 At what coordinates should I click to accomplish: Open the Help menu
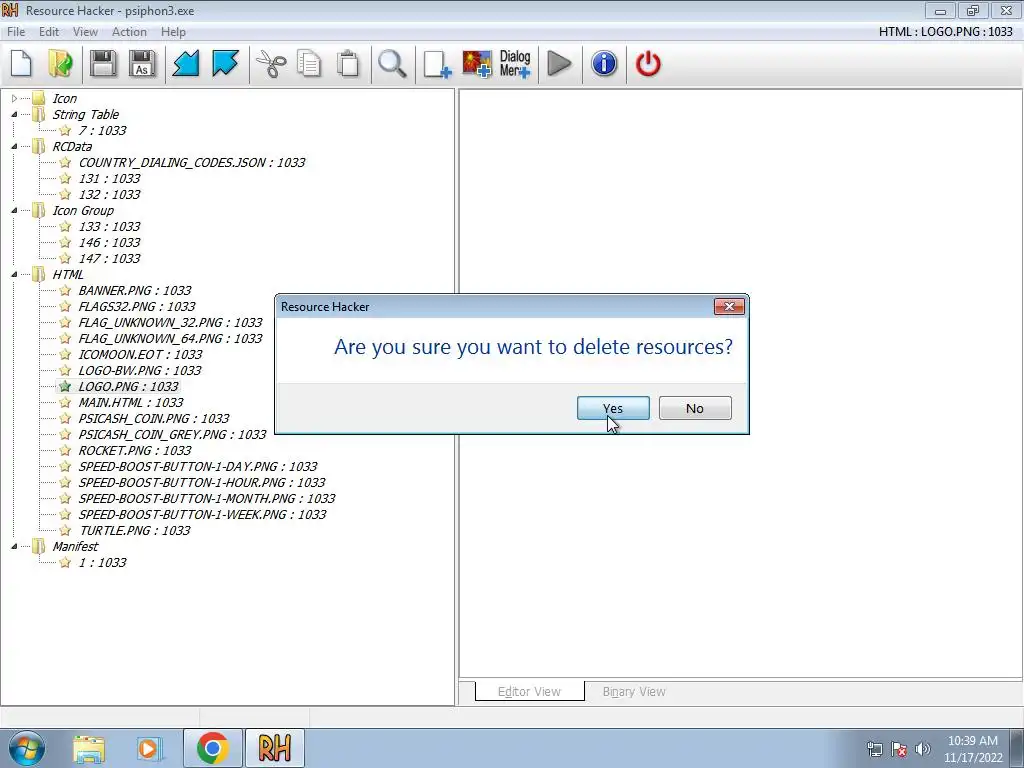click(173, 32)
